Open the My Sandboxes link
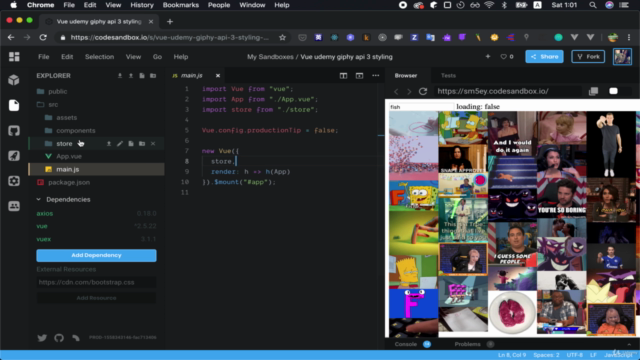This screenshot has height=360, width=640. (270, 57)
